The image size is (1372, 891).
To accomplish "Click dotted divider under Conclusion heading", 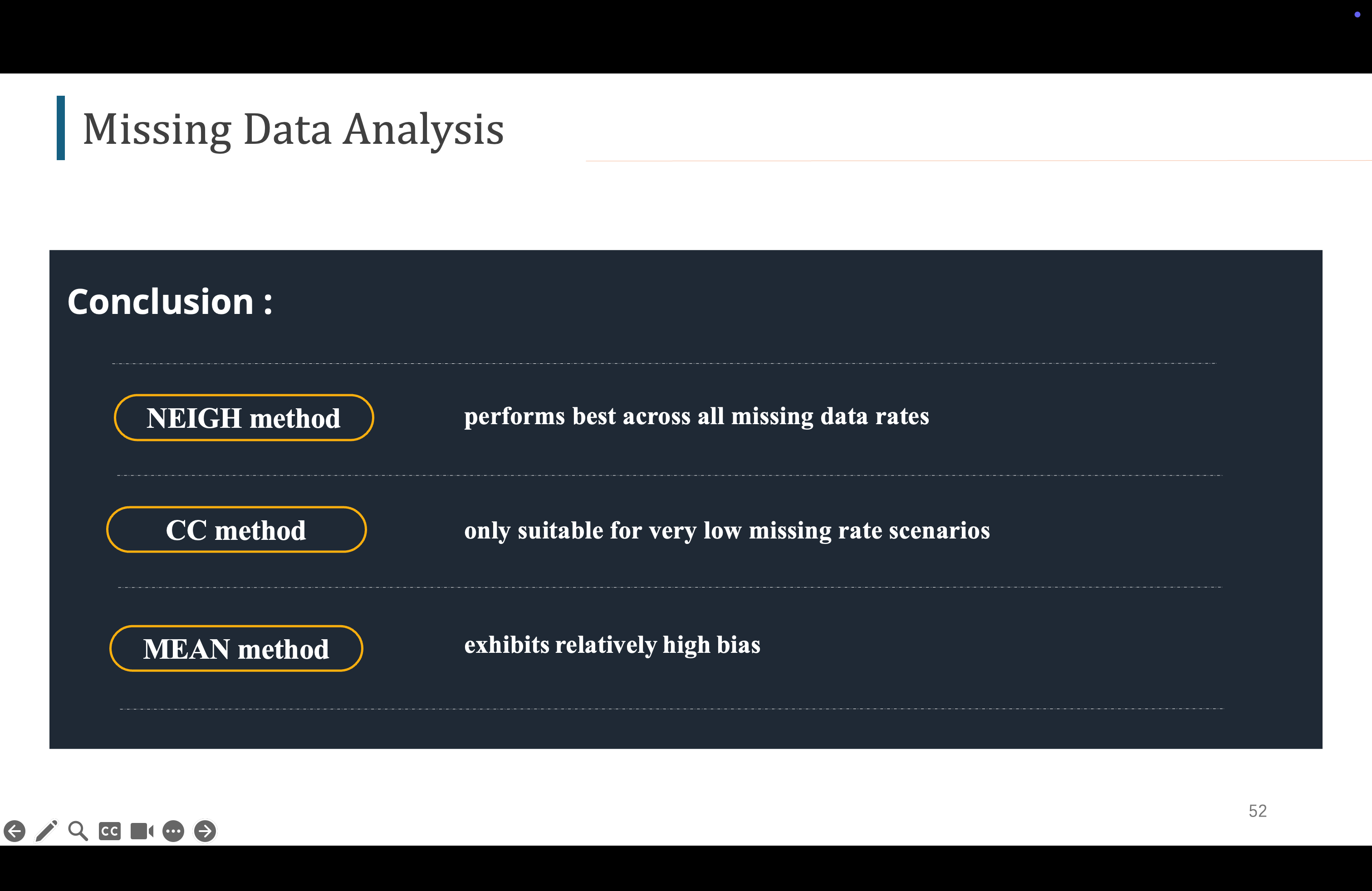I will [663, 364].
